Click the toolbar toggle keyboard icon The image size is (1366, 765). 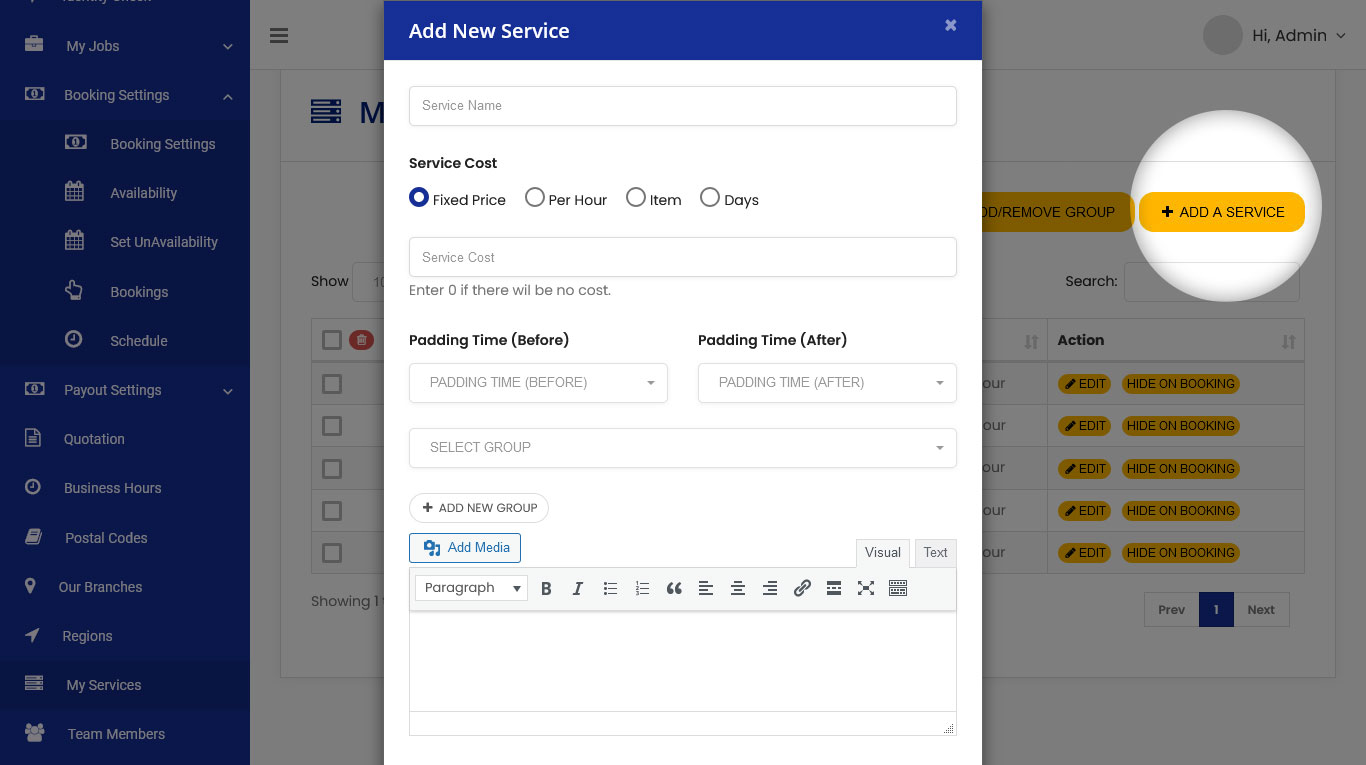(898, 589)
